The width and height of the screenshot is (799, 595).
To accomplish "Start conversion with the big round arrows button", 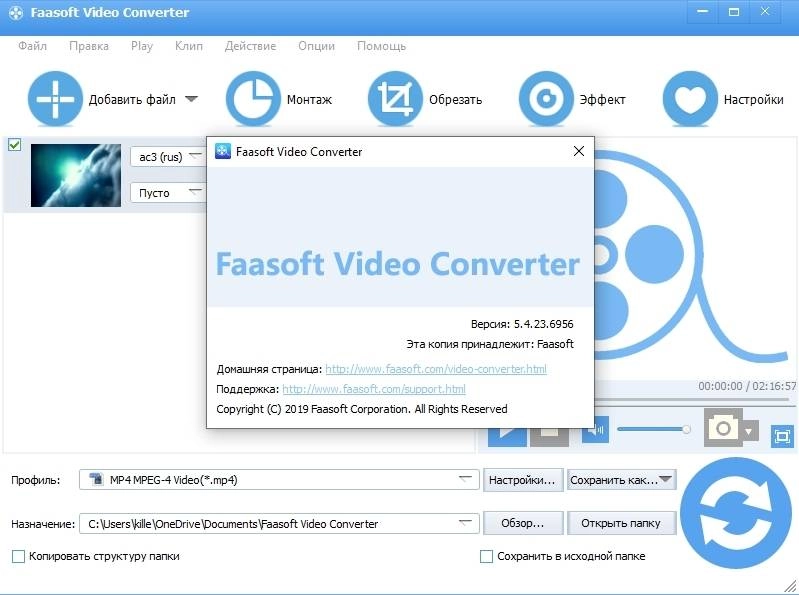I will pos(736,513).
